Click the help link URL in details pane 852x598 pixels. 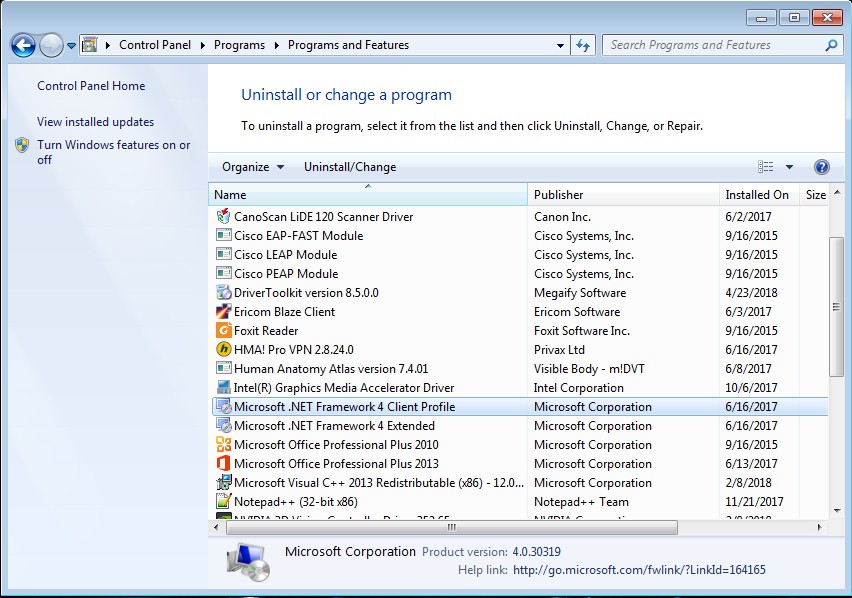click(639, 570)
